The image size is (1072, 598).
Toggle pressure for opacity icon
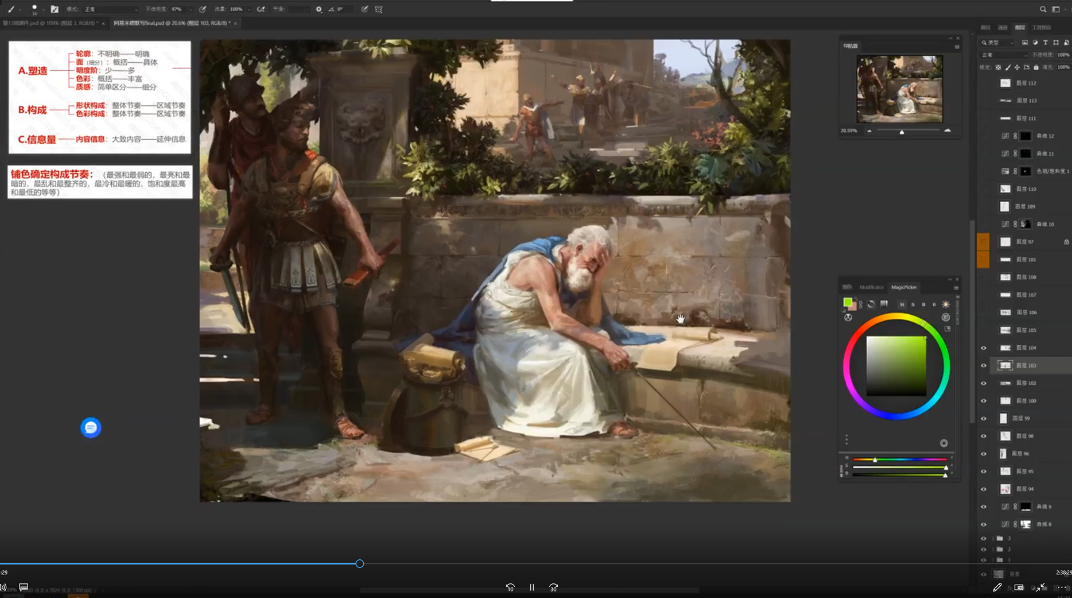point(202,10)
